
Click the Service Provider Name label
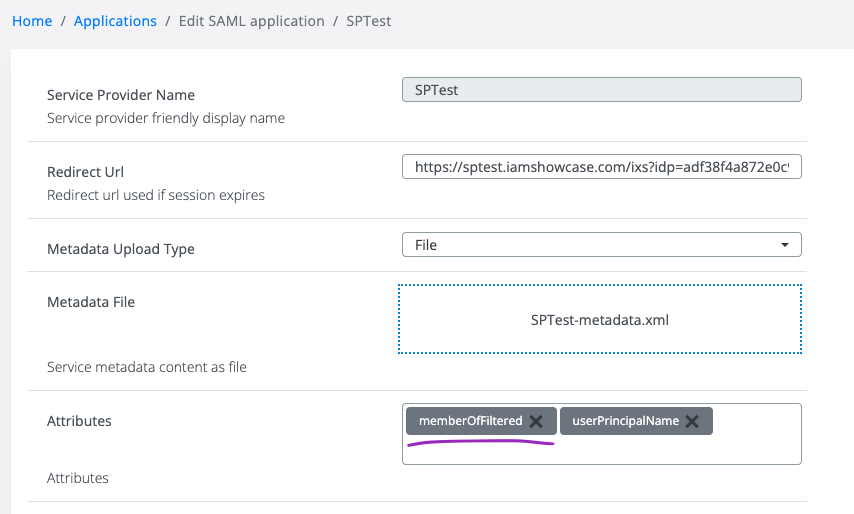tap(121, 95)
